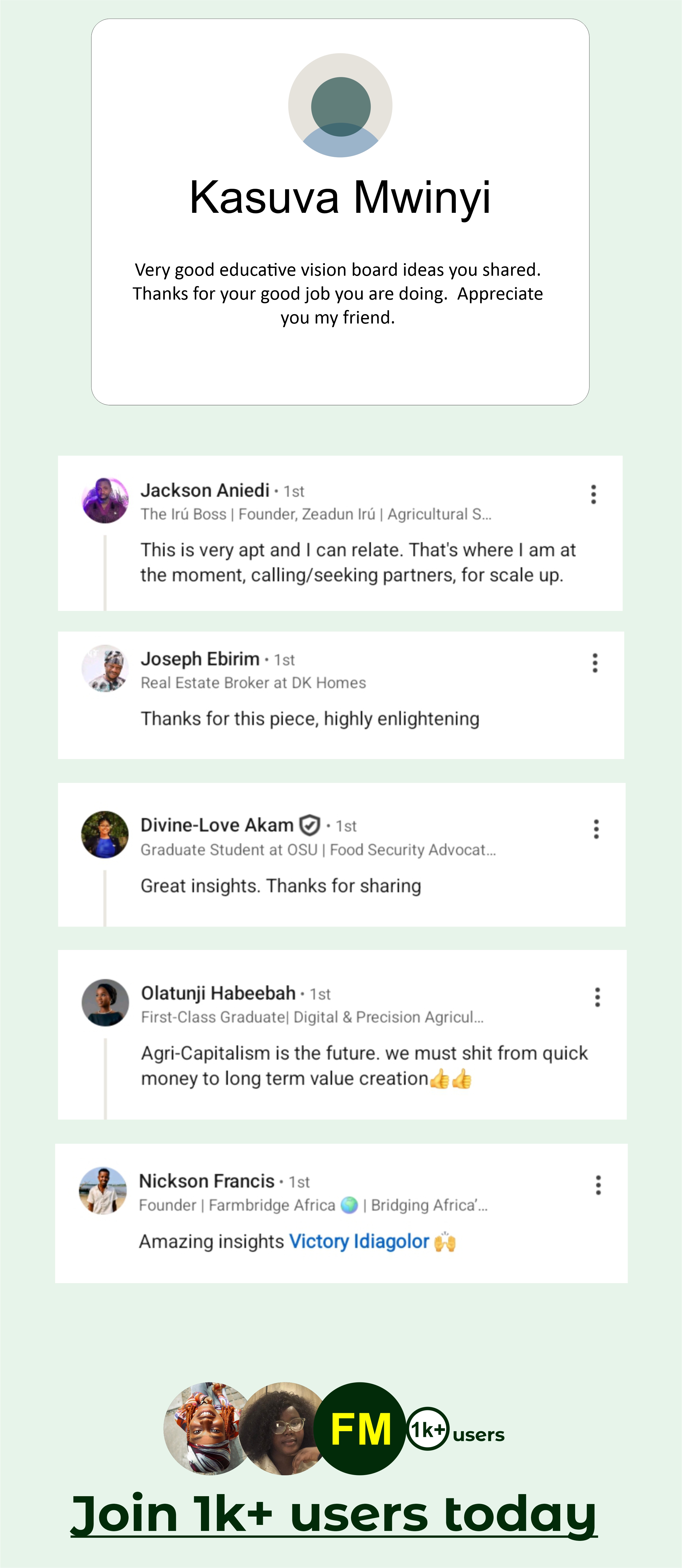
Task: Click the green FM logo circle
Action: (361, 1429)
